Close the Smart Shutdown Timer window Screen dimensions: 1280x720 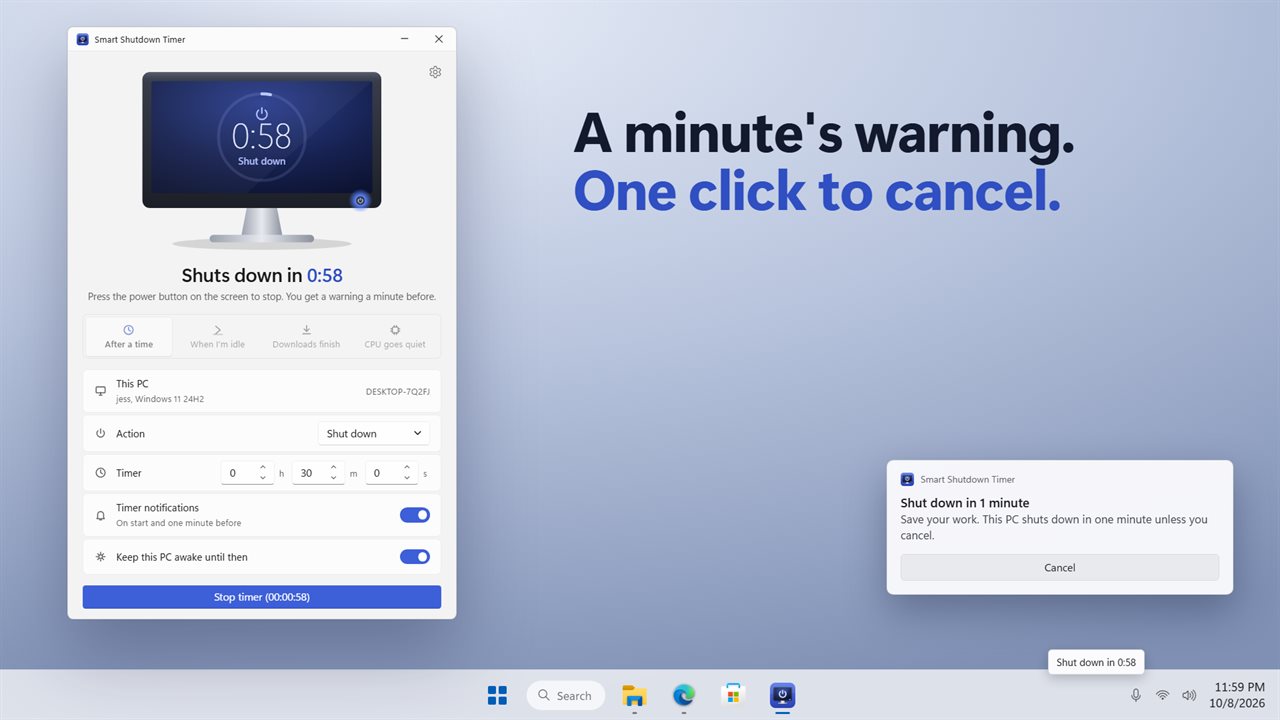[439, 39]
